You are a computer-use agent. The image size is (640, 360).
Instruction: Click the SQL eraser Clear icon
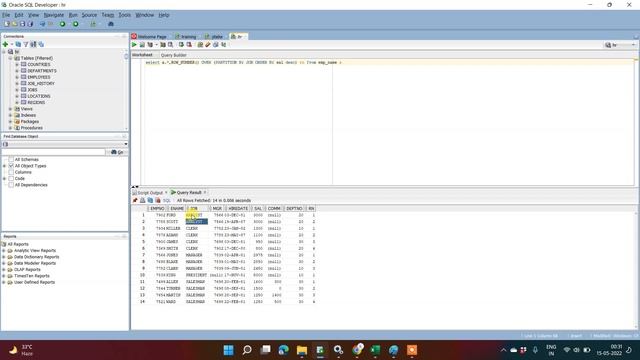[x=208, y=44]
